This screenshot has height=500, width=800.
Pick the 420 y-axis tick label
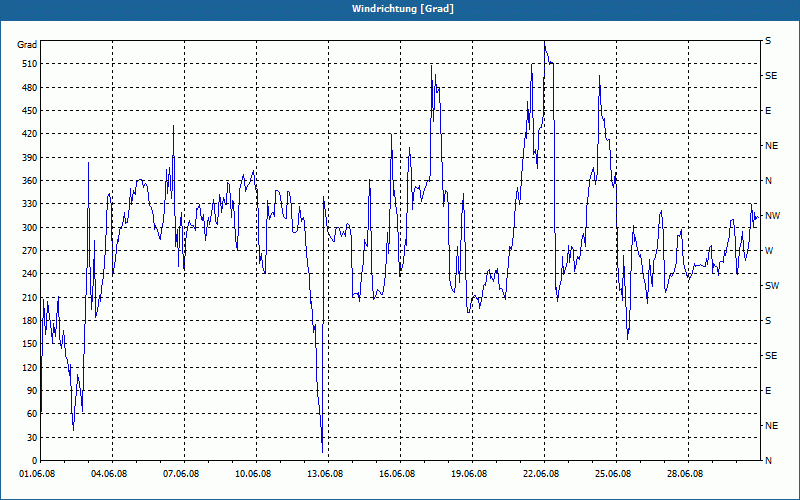(x=30, y=134)
